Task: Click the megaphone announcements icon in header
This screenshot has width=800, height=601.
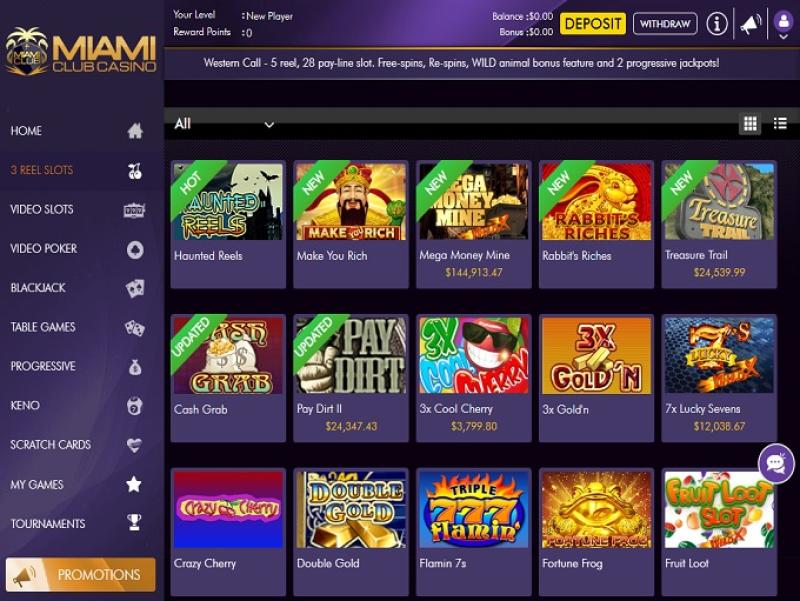Action: coord(751,24)
